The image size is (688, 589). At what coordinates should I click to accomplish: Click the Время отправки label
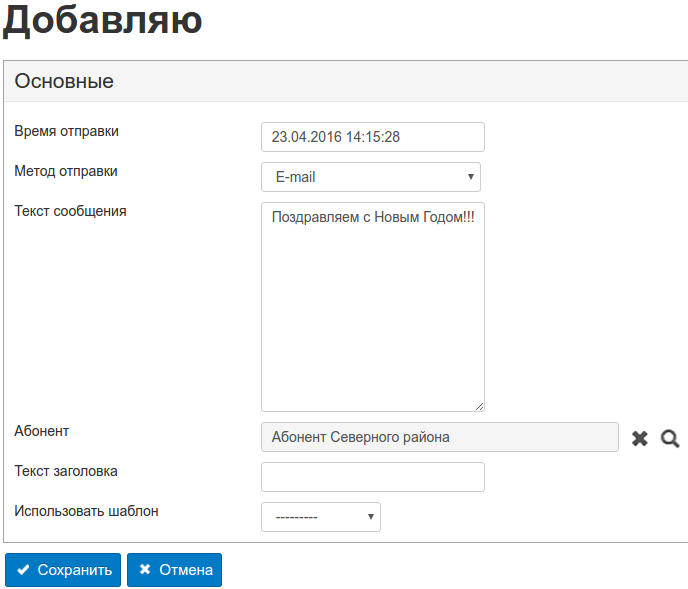point(67,131)
